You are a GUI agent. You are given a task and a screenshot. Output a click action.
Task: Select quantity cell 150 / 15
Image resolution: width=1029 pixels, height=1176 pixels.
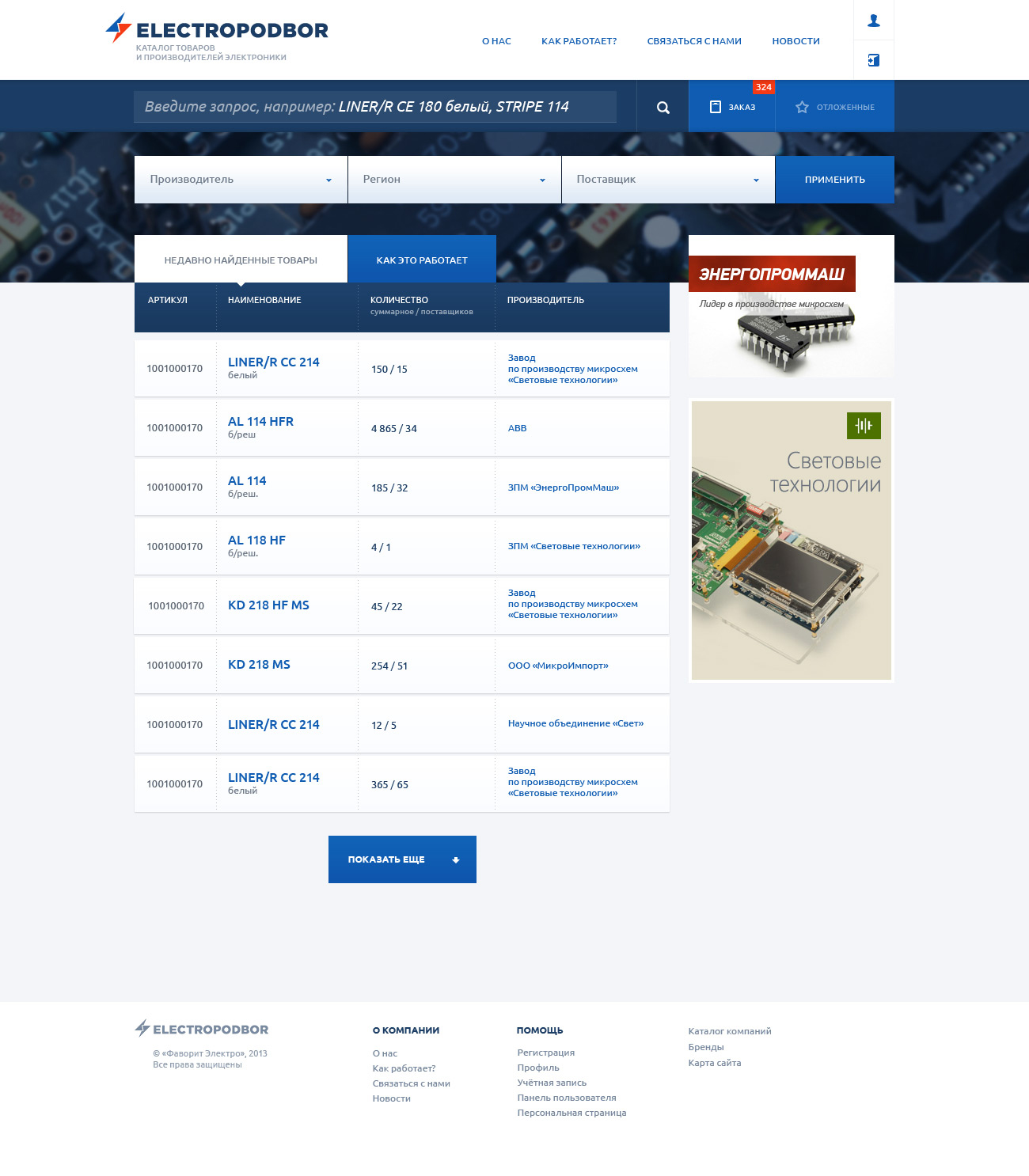click(x=389, y=370)
